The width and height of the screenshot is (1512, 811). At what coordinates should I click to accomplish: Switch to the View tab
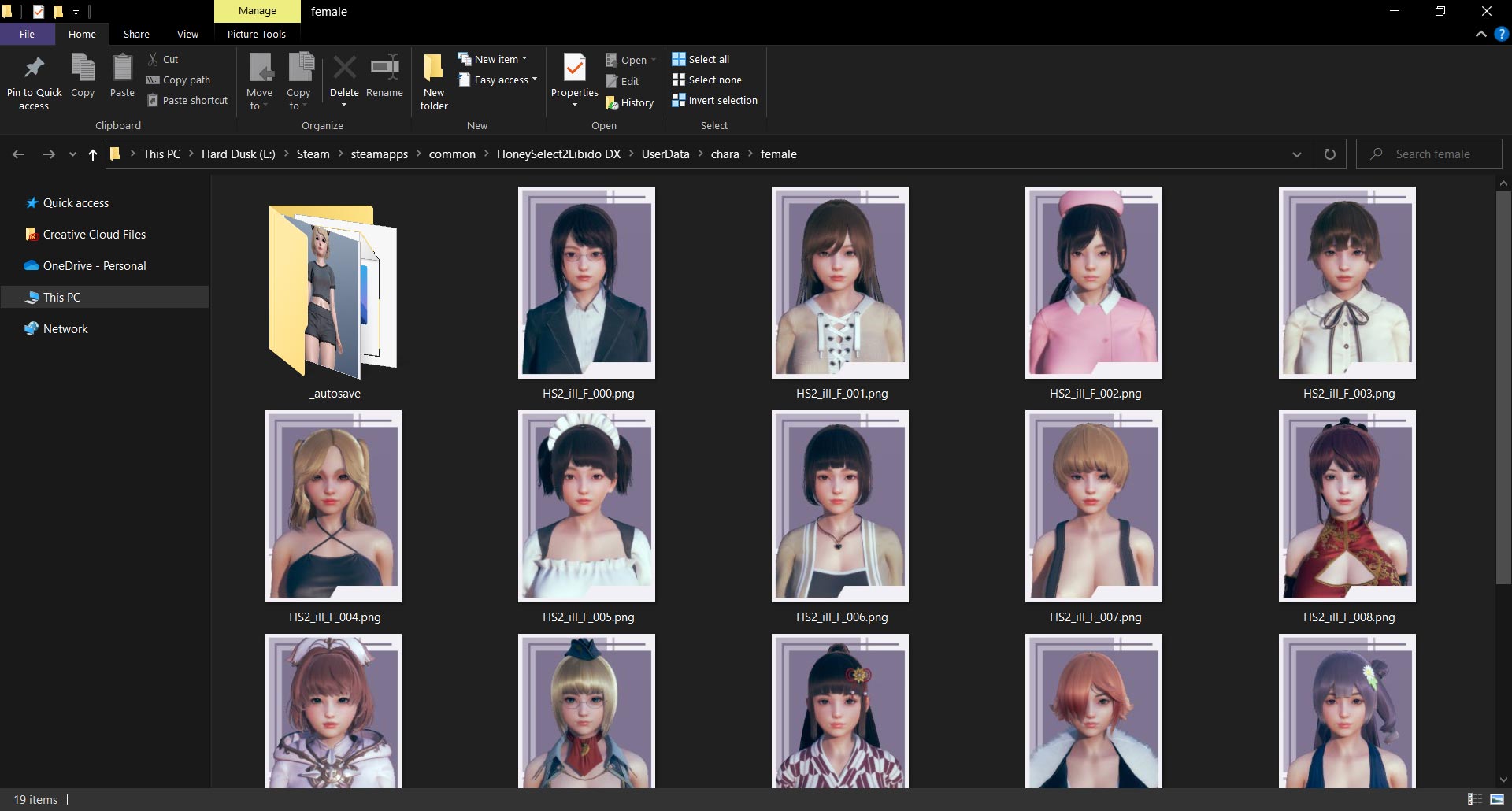click(187, 34)
